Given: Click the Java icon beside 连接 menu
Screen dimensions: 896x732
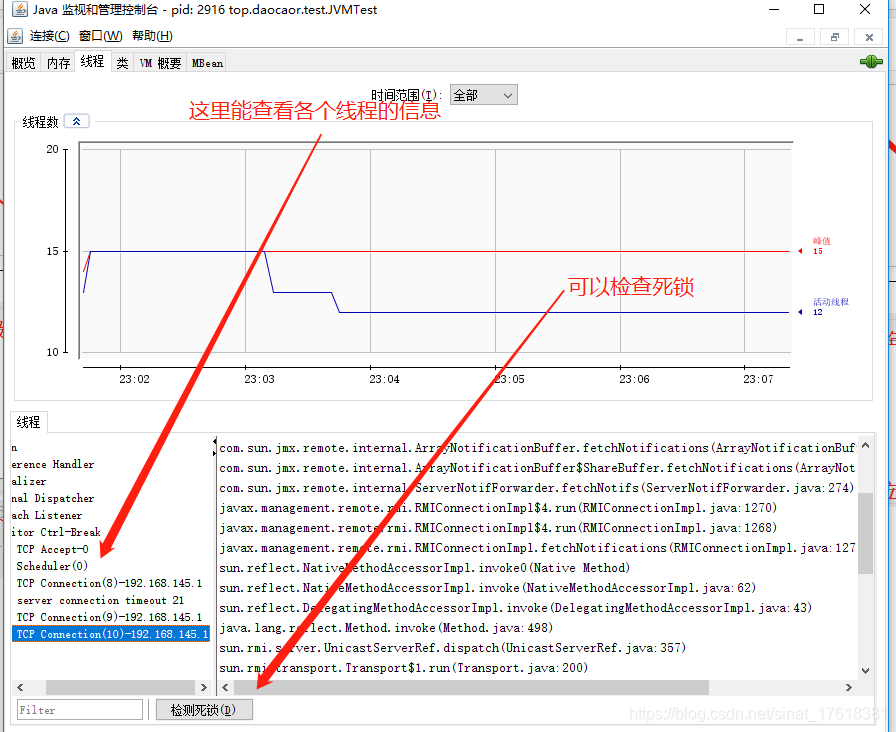Looking at the screenshot, I should pos(15,36).
